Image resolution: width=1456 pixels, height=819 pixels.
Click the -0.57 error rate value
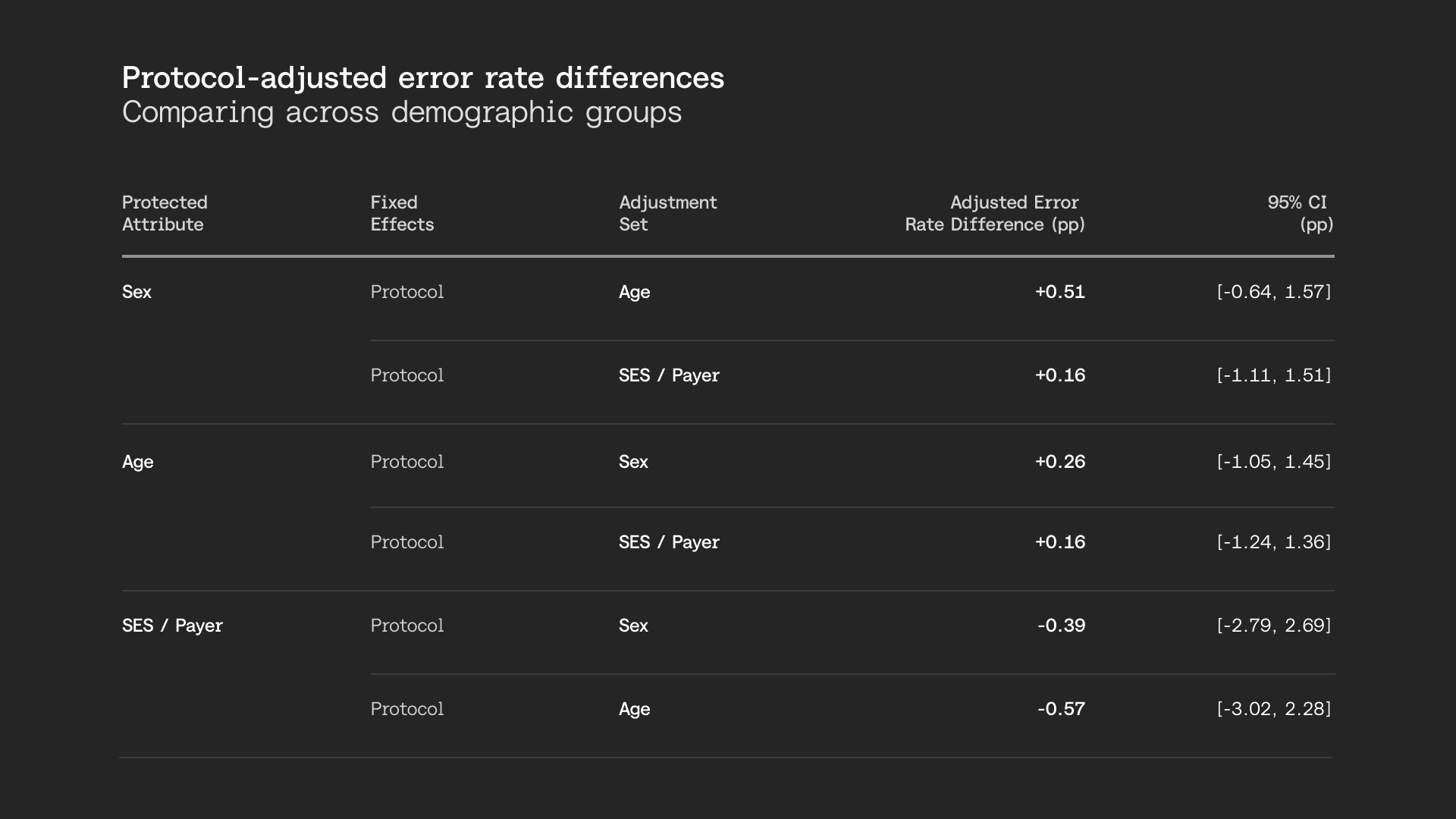point(1062,709)
